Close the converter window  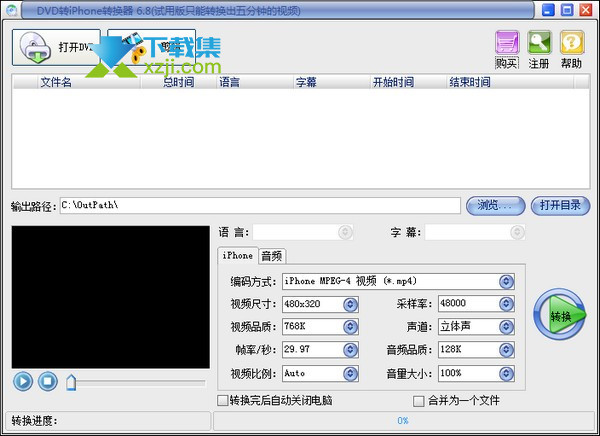pyautogui.click(x=586, y=10)
